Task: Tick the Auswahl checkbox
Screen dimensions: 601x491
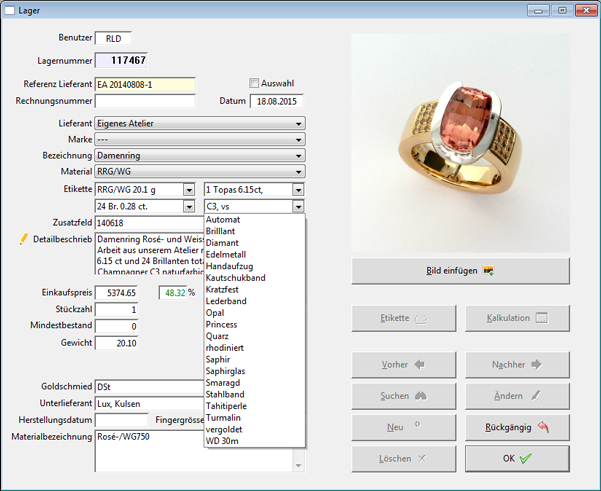Action: pyautogui.click(x=254, y=83)
